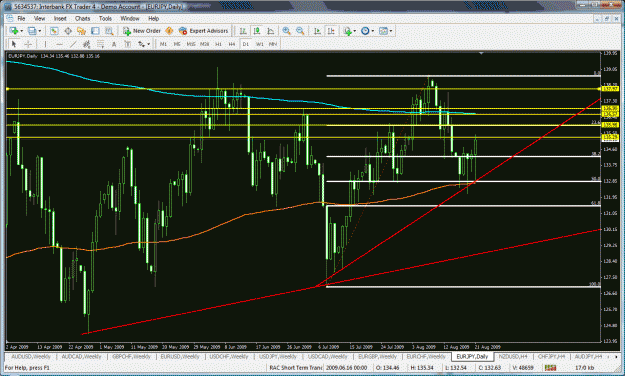Set timeframe to W1

(259, 44)
